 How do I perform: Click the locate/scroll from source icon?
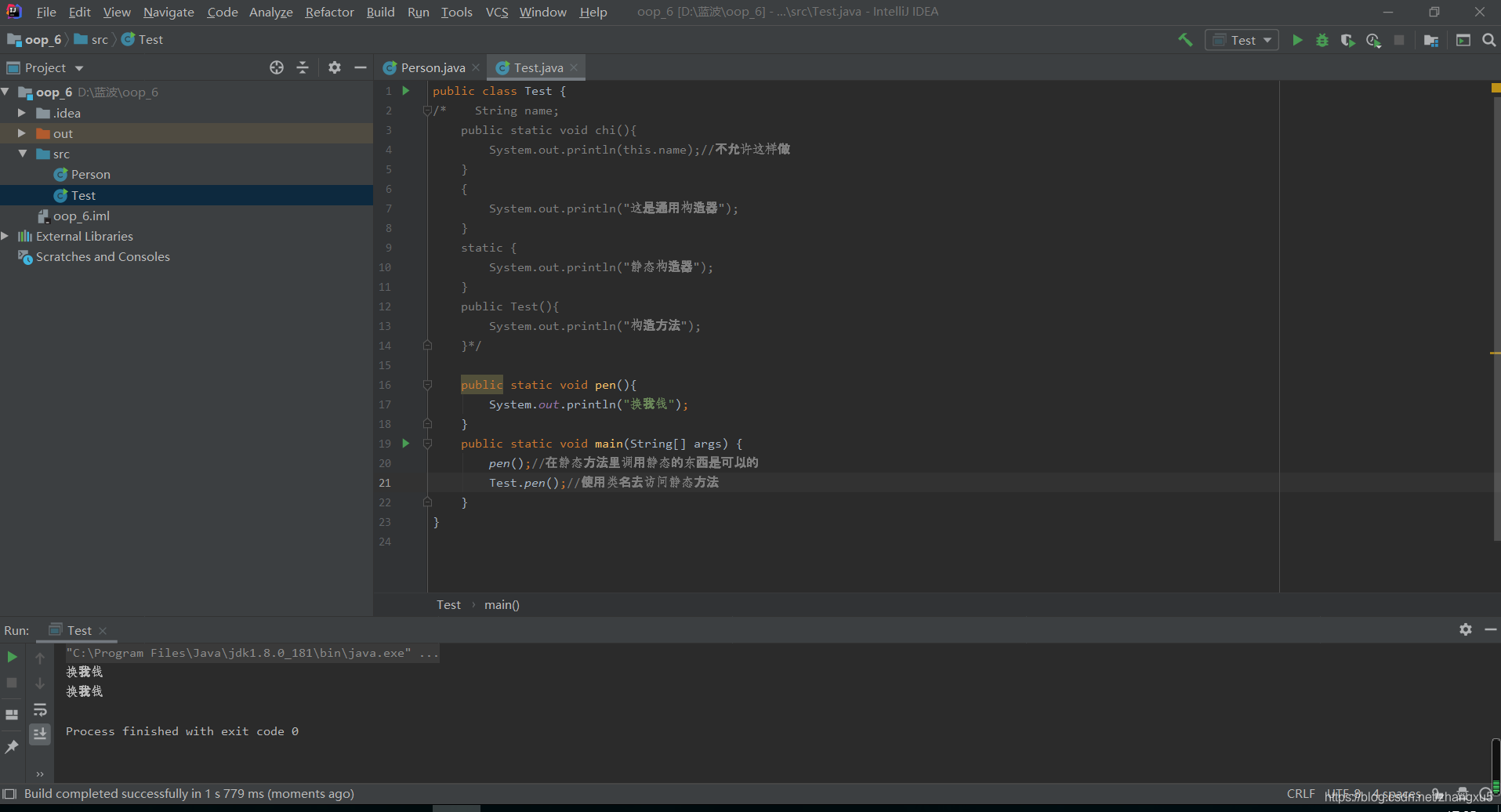pos(277,67)
